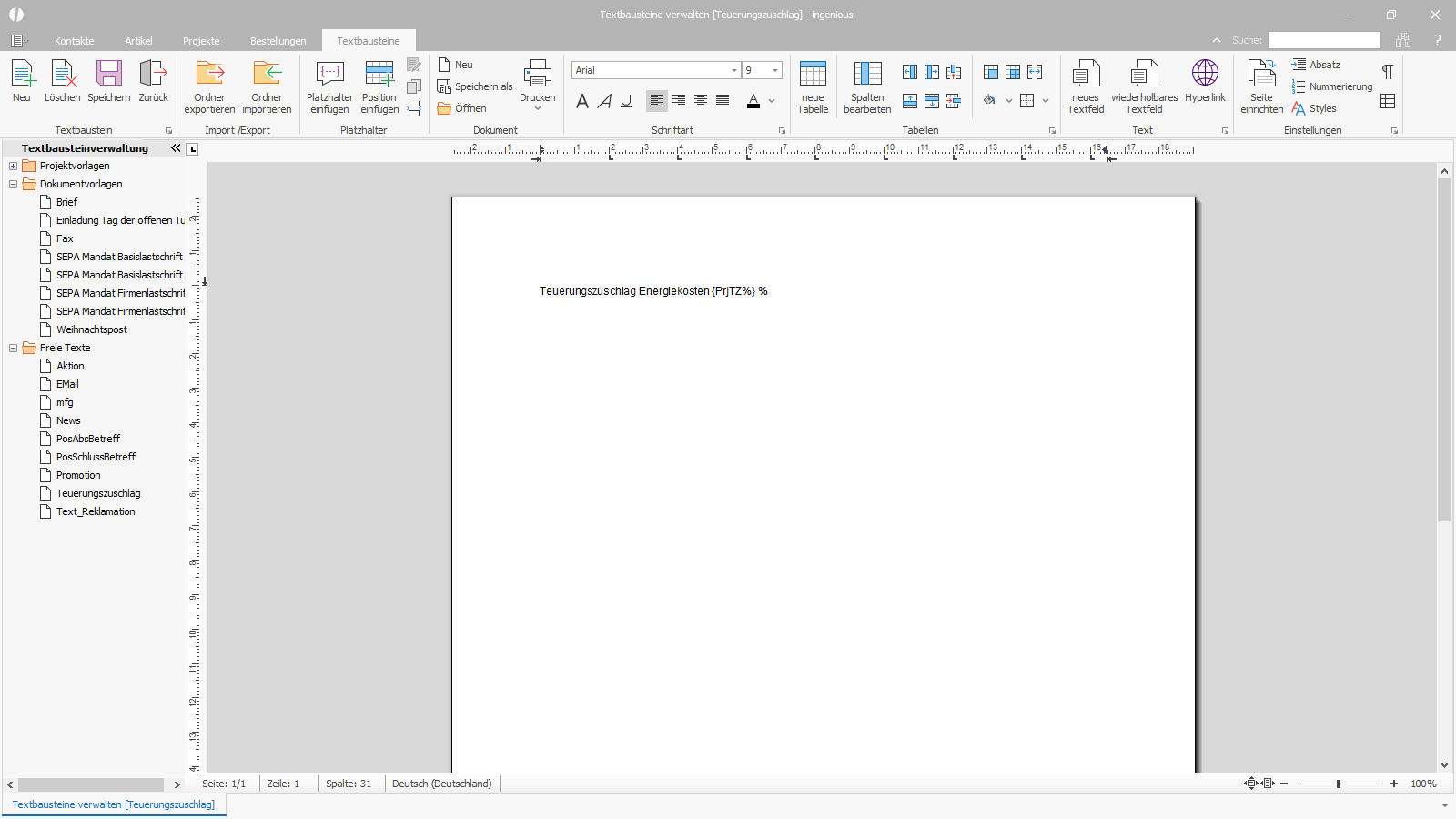This screenshot has width=1456, height=819.
Task: Click Speichern als button
Action: coord(475,86)
